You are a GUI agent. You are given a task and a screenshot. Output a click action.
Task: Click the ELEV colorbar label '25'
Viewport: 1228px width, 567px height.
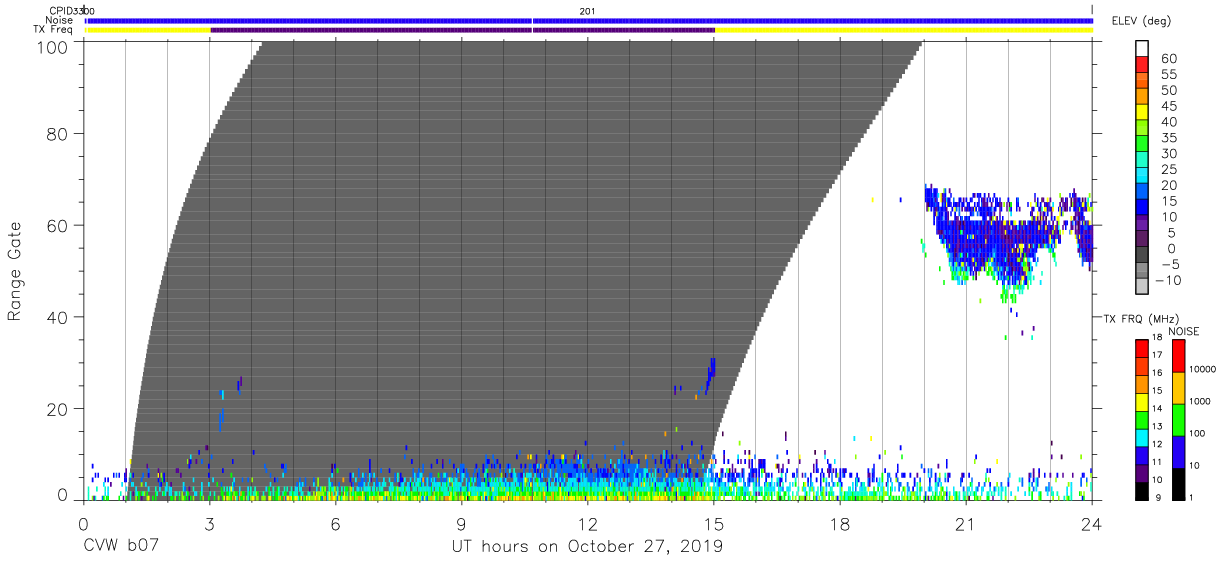click(x=1168, y=169)
